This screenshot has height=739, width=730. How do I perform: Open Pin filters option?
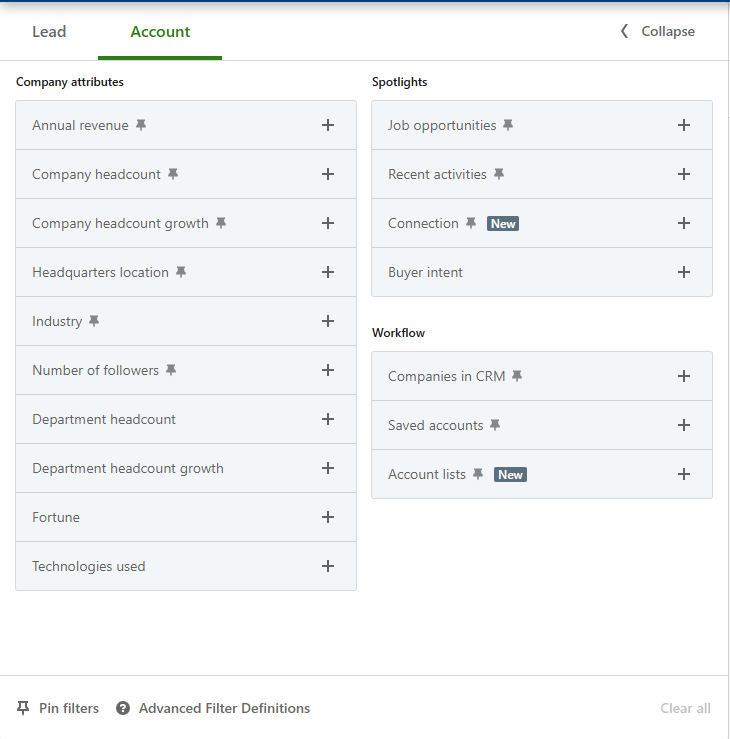(57, 708)
